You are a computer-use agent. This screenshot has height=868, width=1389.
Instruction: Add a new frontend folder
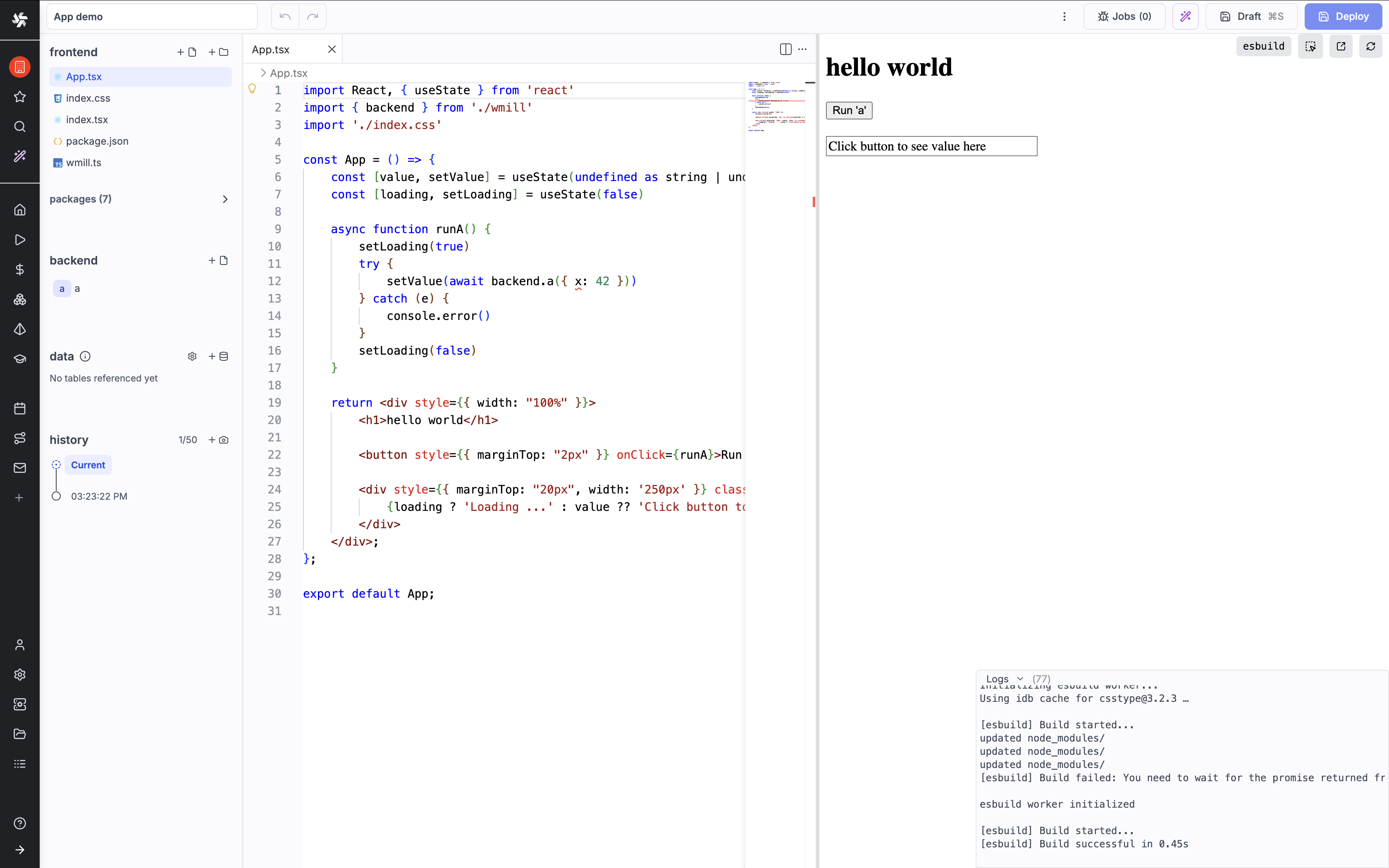(219, 52)
